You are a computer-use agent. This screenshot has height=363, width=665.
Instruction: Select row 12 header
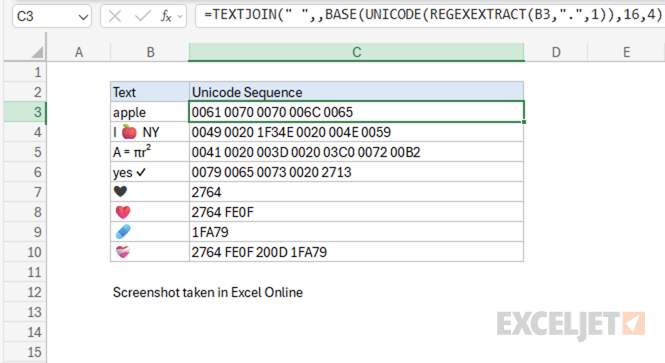pyautogui.click(x=25, y=292)
